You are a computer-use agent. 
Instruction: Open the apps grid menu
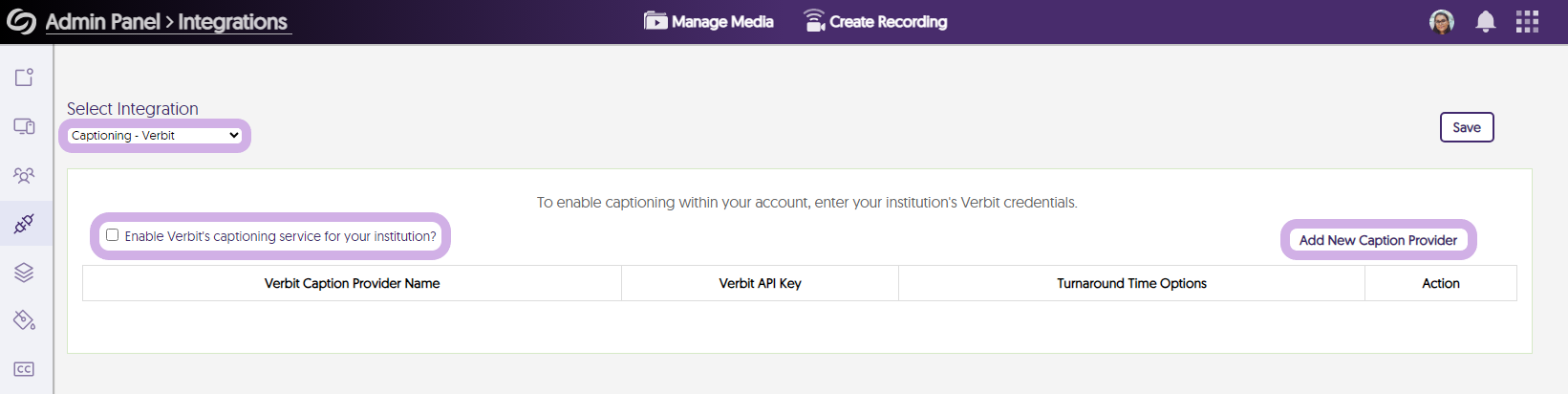pos(1527,22)
